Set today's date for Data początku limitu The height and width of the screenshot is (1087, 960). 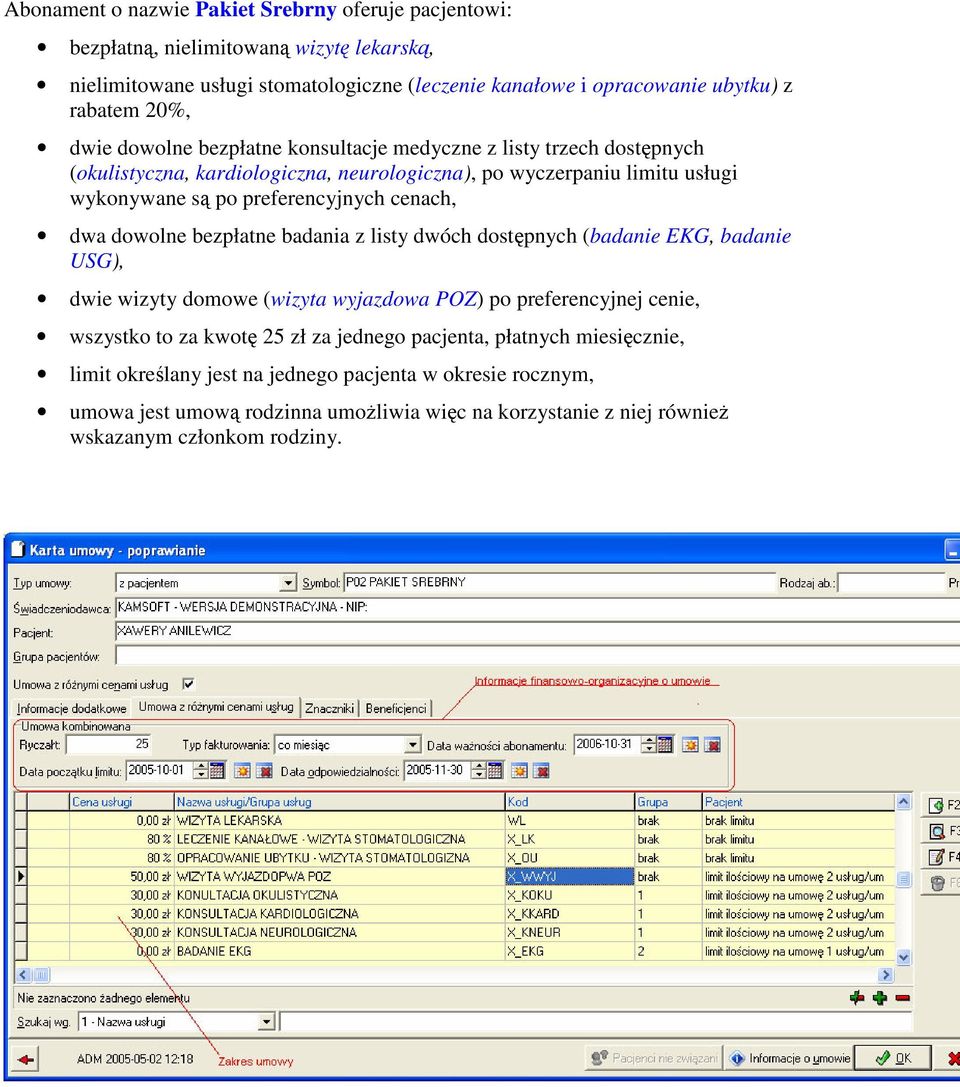[x=242, y=770]
